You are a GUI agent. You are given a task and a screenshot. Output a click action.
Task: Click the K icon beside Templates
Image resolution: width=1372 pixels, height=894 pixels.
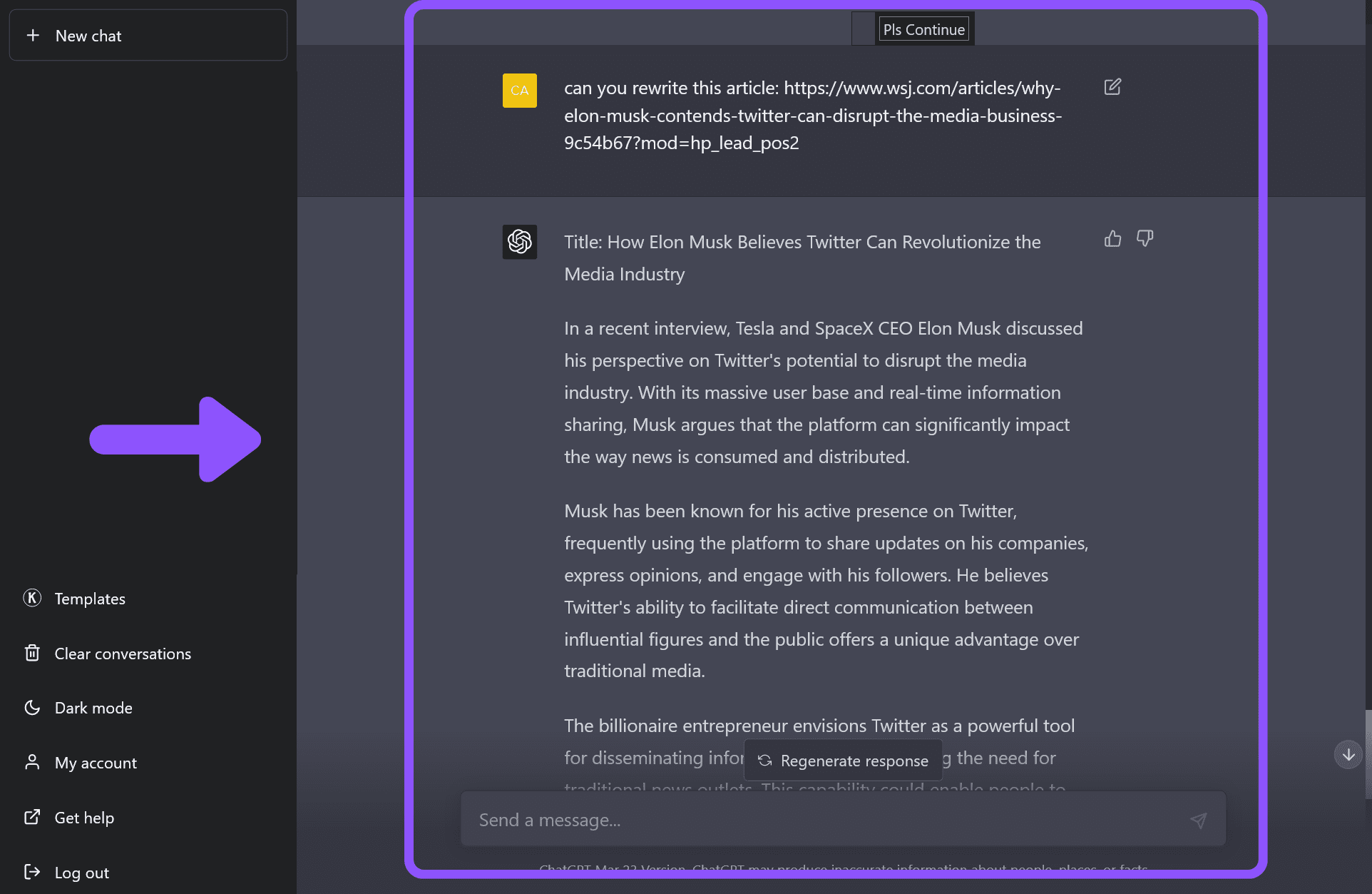pyautogui.click(x=32, y=598)
